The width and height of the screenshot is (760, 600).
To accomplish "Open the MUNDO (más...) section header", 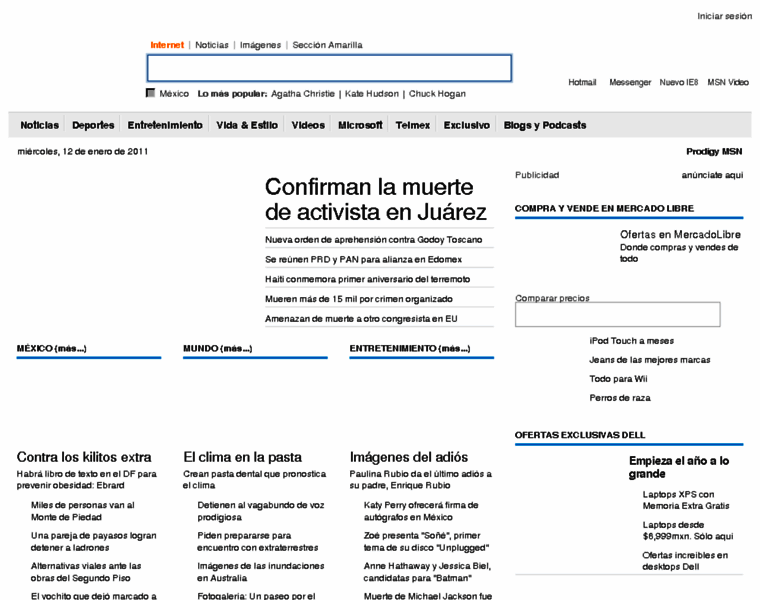I will [x=218, y=348].
